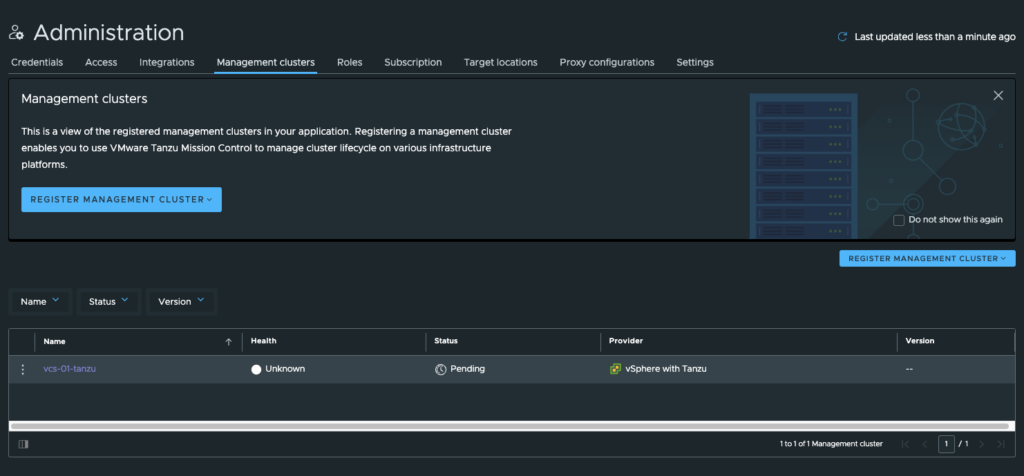Check the Do not show this again box

point(899,220)
